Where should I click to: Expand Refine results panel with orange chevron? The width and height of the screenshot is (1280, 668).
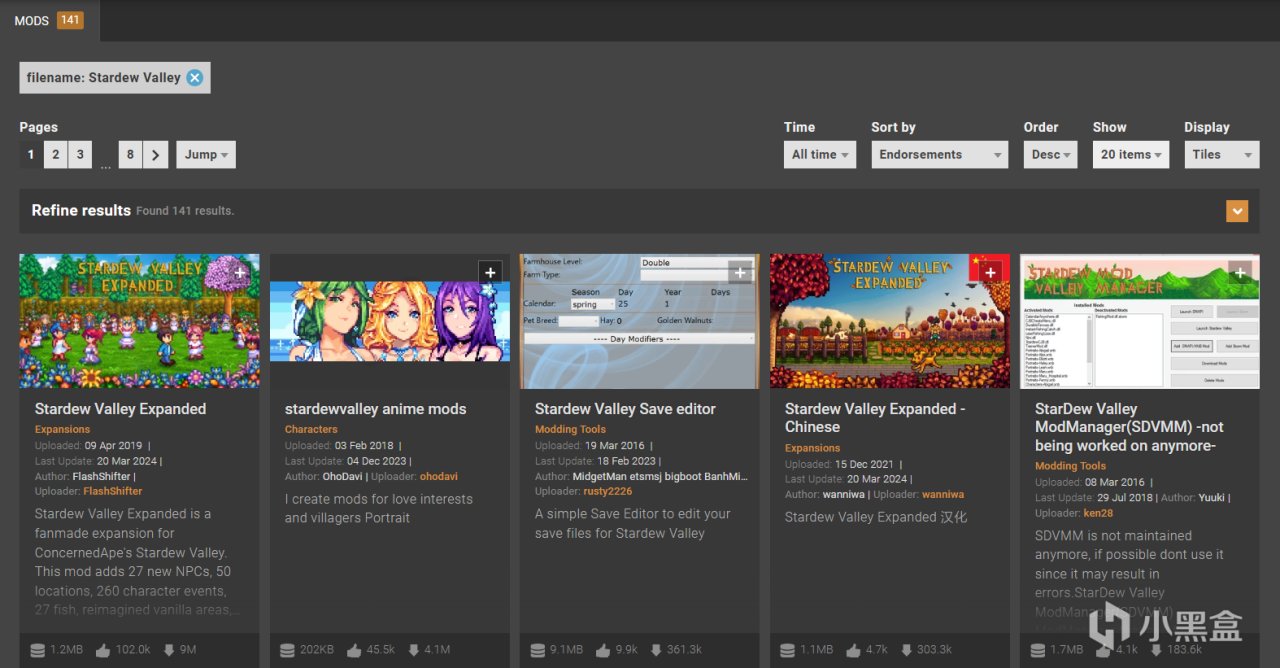(x=1237, y=211)
